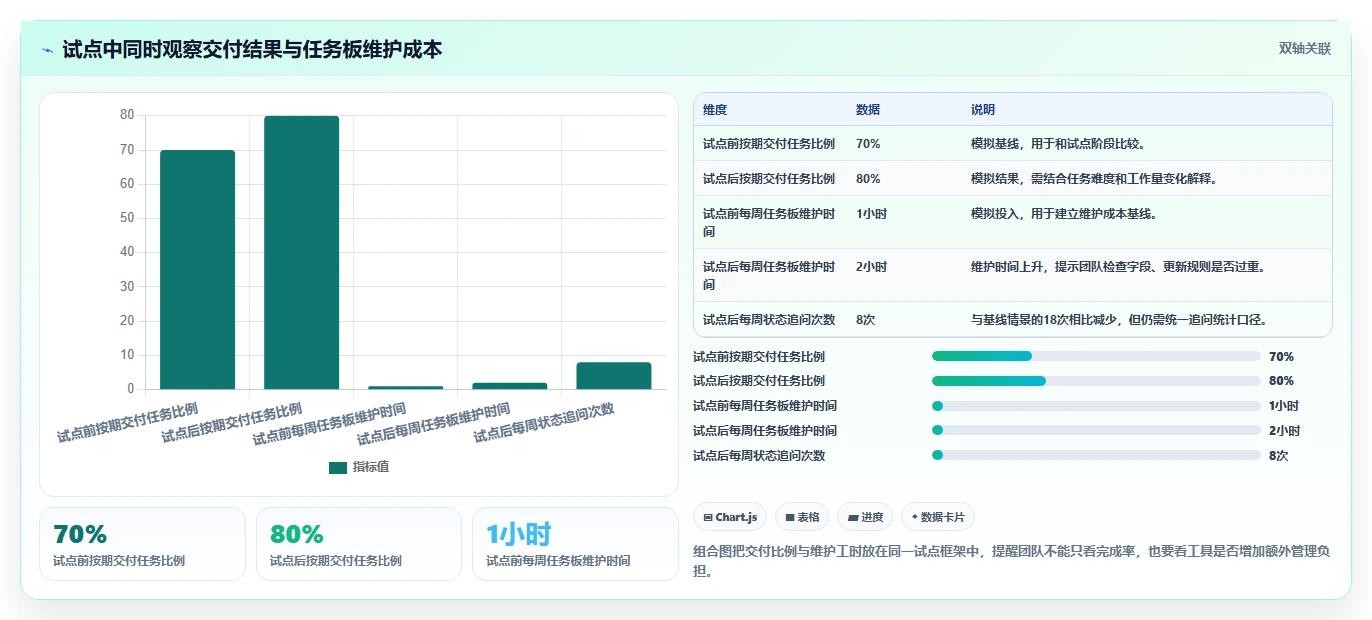Image resolution: width=1372 pixels, height=620 pixels.
Task: Click the 80% progress bar
Action: 1096,381
